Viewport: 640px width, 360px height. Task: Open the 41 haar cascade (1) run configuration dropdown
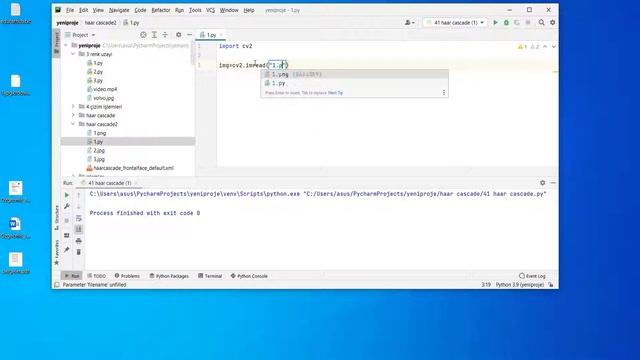[x=456, y=23]
